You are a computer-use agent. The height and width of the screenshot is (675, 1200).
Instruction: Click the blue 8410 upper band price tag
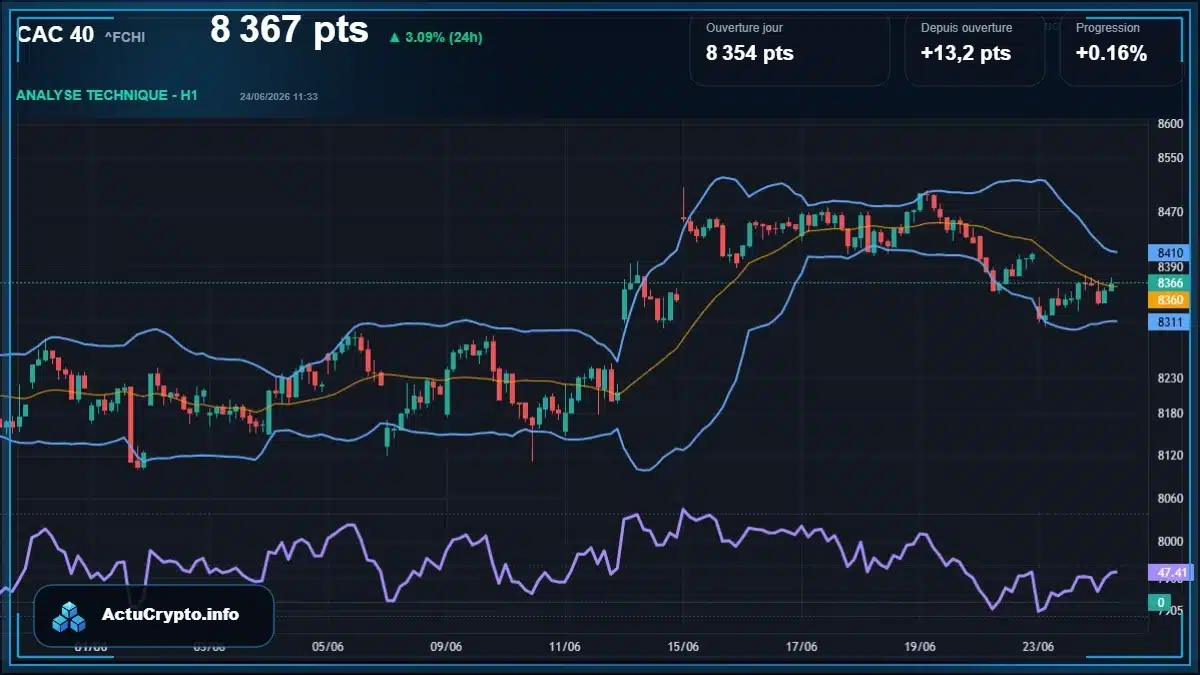(x=1169, y=253)
